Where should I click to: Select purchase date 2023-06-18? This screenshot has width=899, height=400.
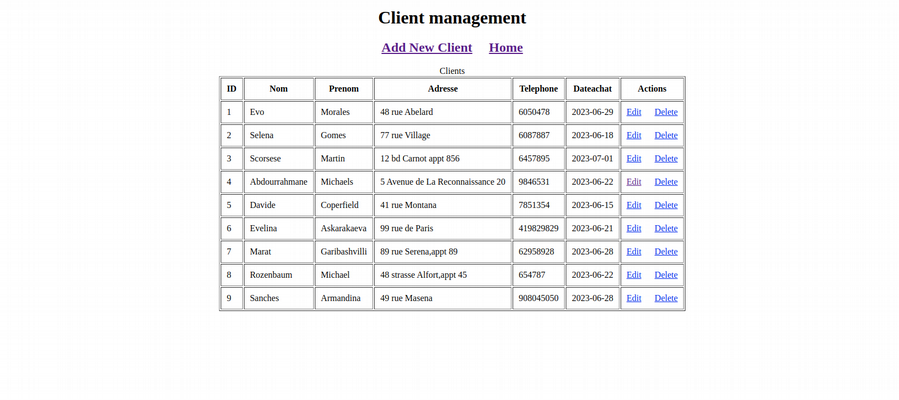pos(592,135)
